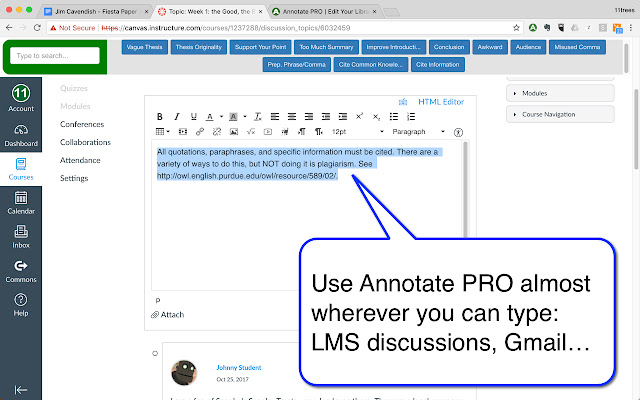The height and width of the screenshot is (400, 640).
Task: Toggle bold formatting in the editor
Action: coord(160,117)
